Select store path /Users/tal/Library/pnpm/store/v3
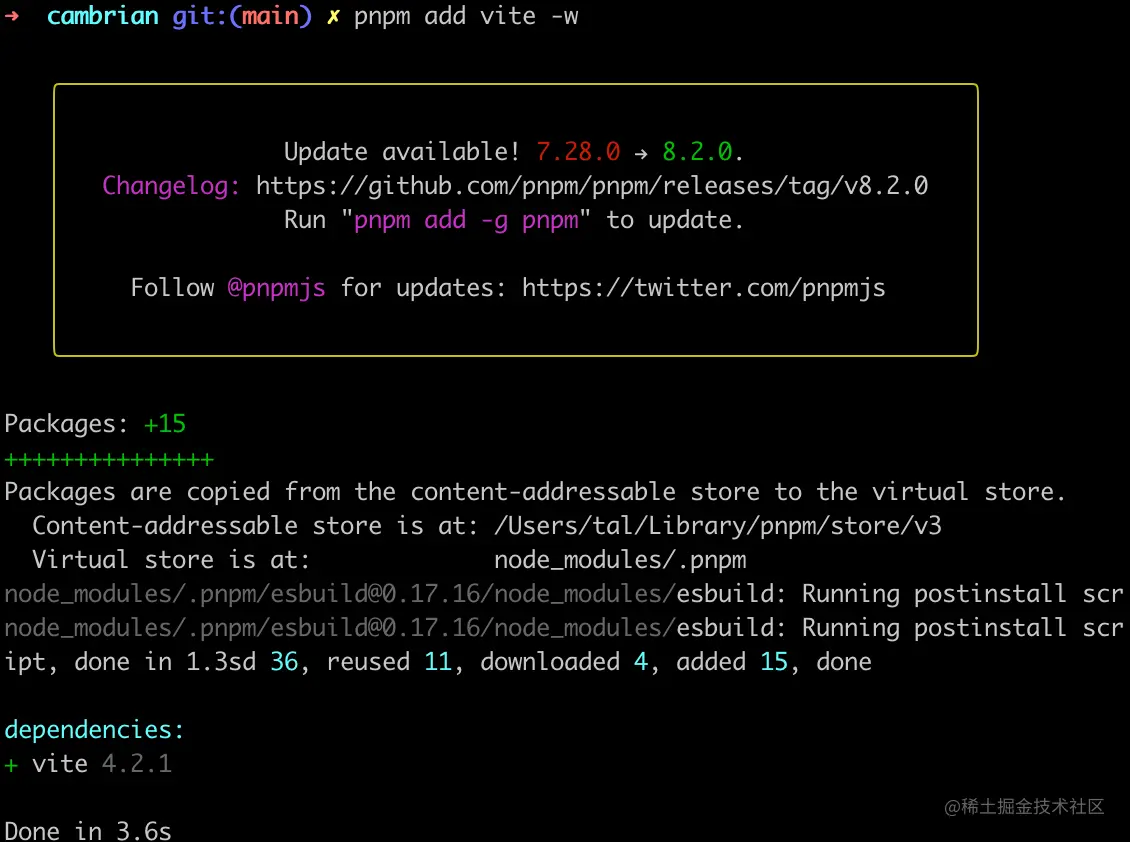1130x842 pixels. coord(718,526)
